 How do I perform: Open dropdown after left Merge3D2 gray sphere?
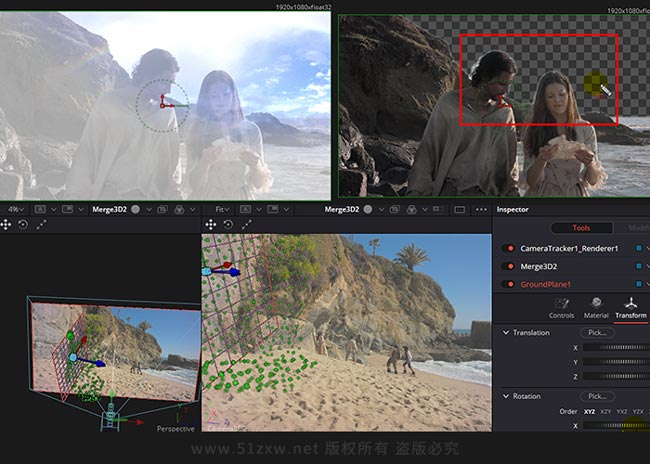148,210
